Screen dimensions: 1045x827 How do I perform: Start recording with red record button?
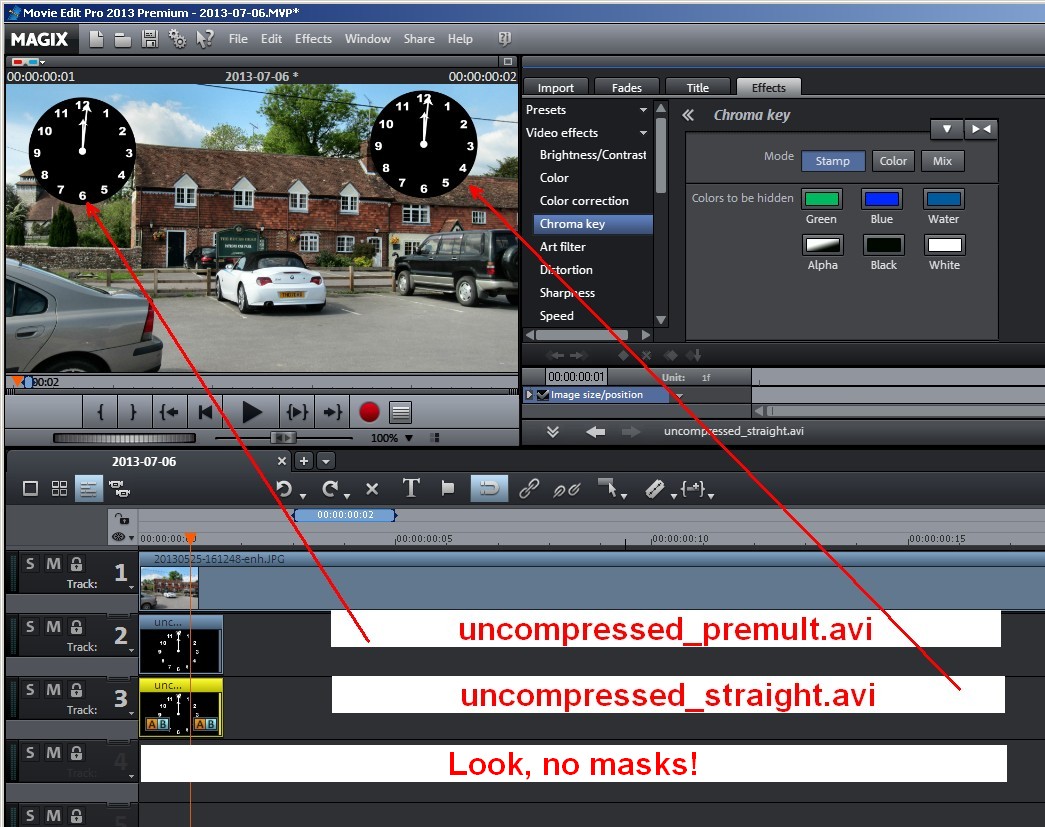(x=369, y=413)
